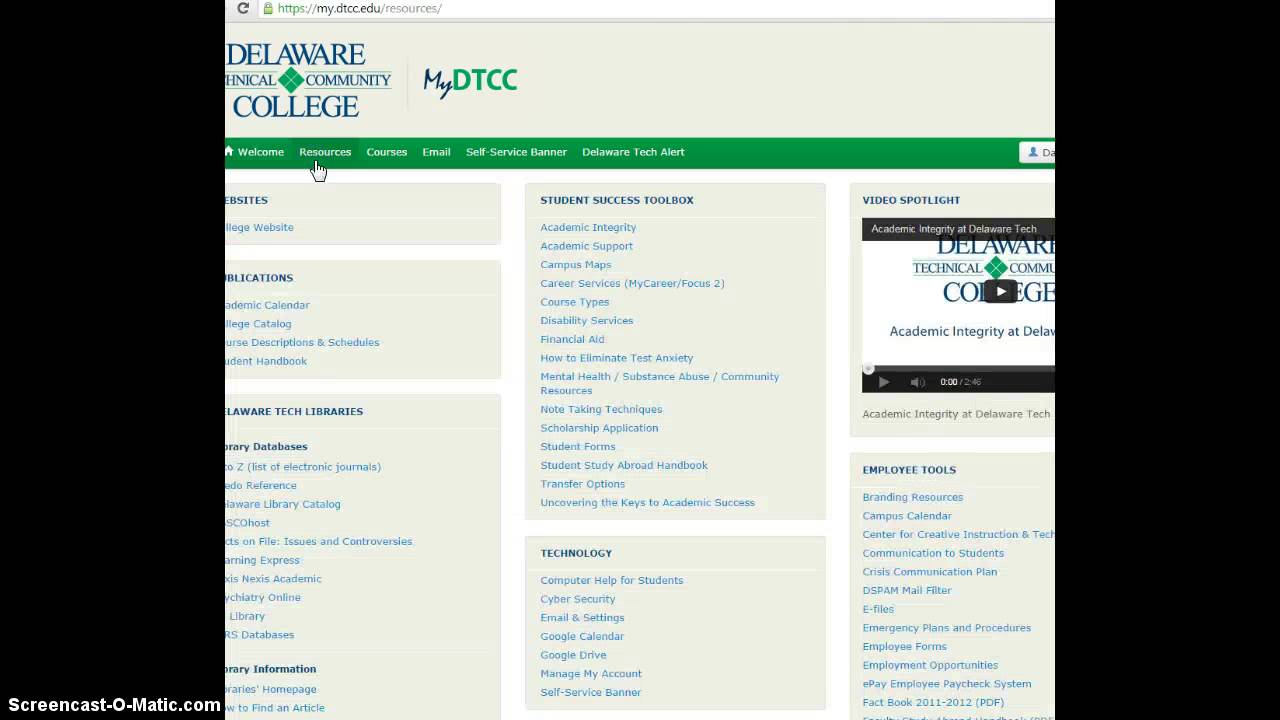Open Center for Creative Instruction & Tech link

(958, 534)
